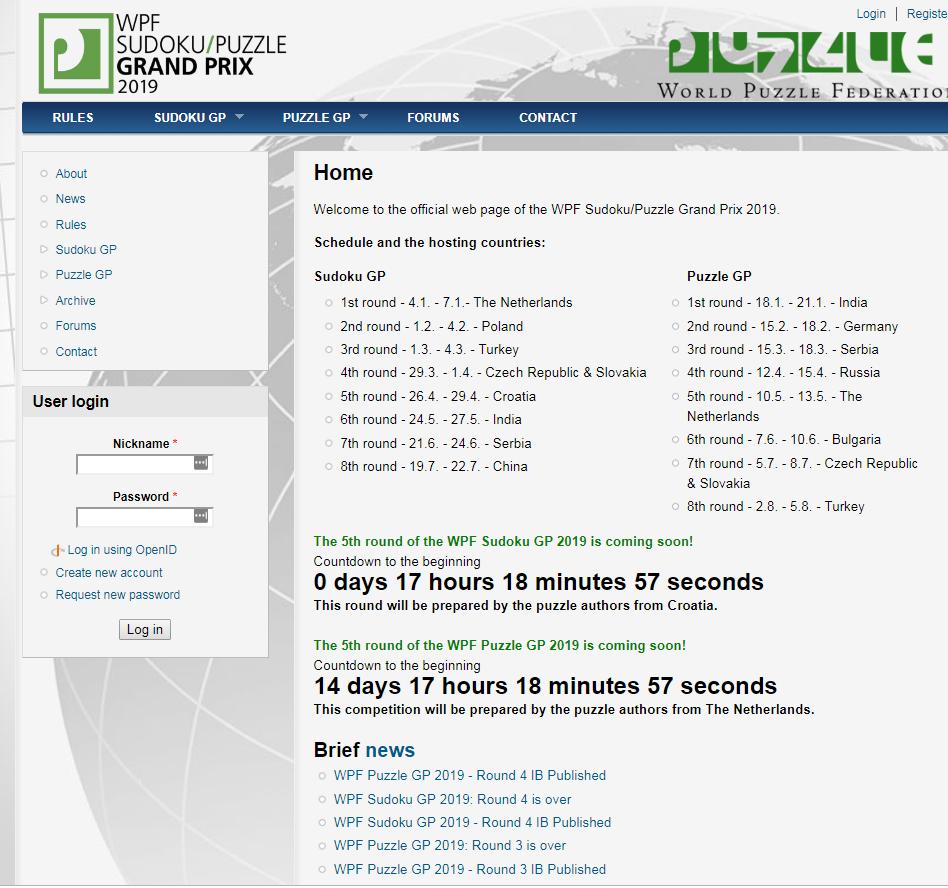Screen dimensions: 948x888
Task: Click the '0 days 17 hours' Sudoku countdown
Action: [x=538, y=582]
